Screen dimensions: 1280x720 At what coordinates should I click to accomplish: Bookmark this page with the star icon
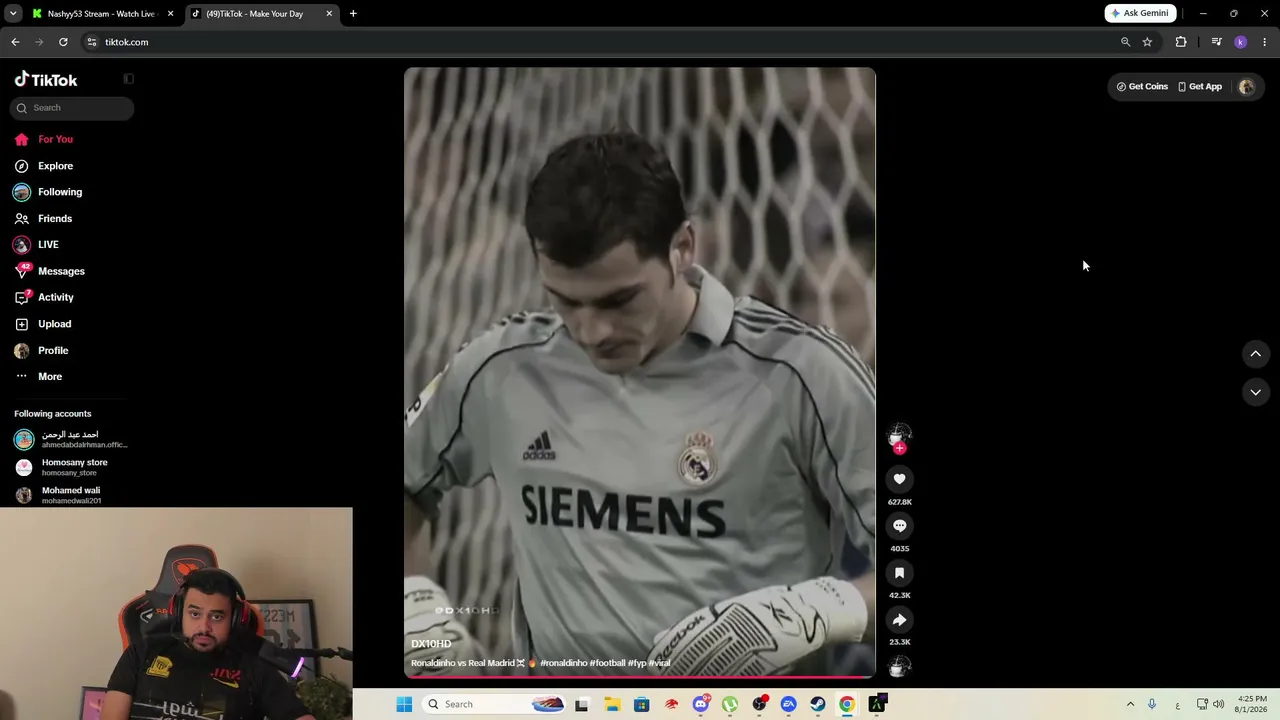pos(1147,42)
